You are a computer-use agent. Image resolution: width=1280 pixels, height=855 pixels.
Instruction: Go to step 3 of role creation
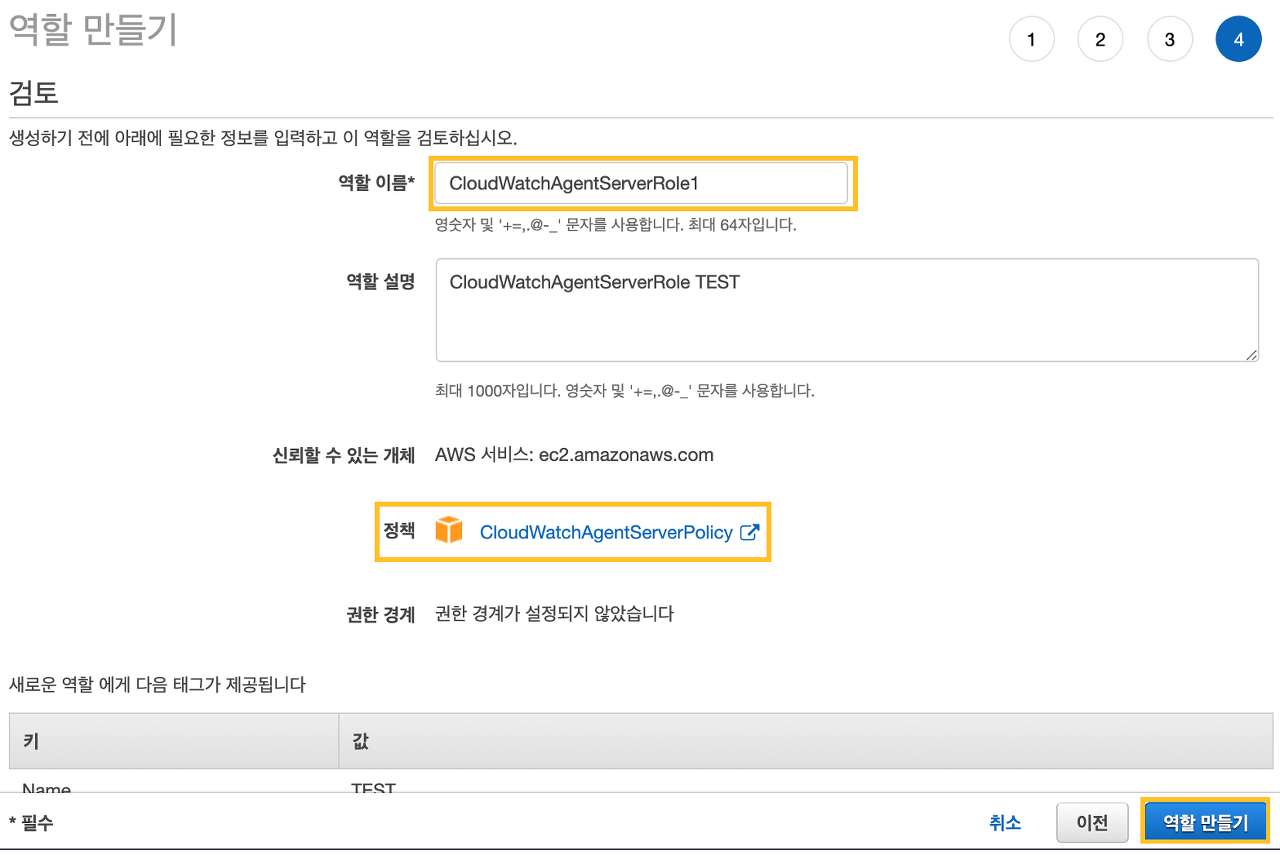pyautogui.click(x=1169, y=40)
